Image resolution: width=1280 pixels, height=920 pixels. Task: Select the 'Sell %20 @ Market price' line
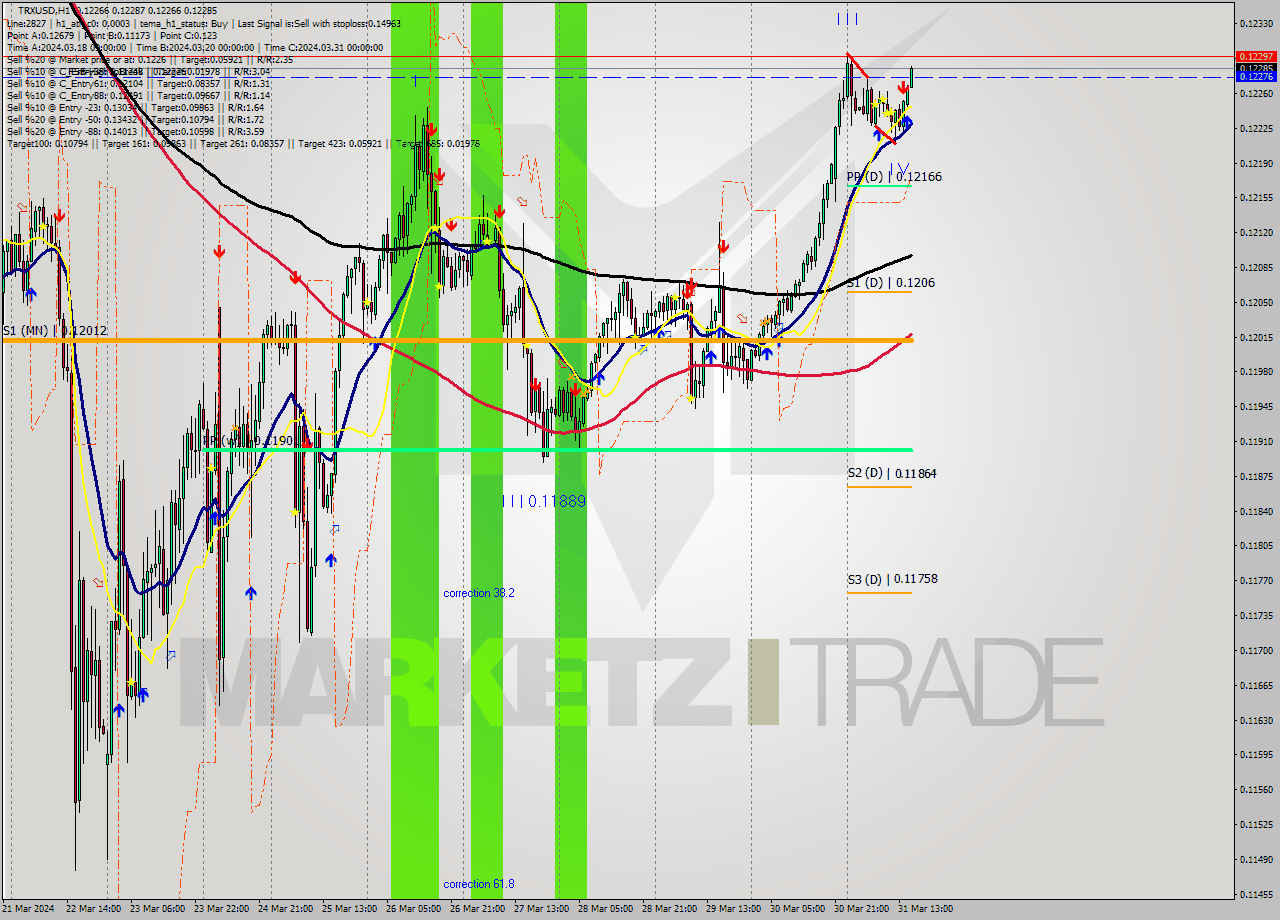(x=150, y=59)
